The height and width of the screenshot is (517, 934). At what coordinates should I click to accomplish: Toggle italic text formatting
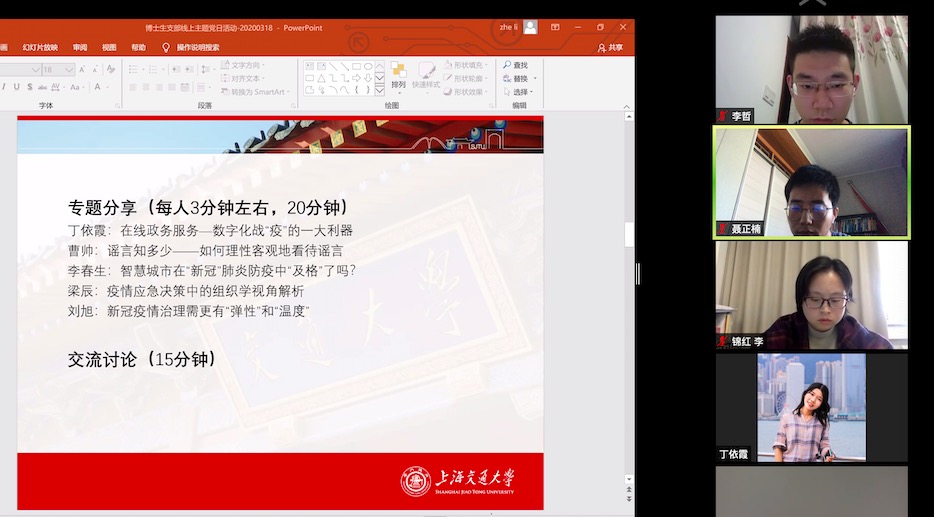click(x=4, y=88)
